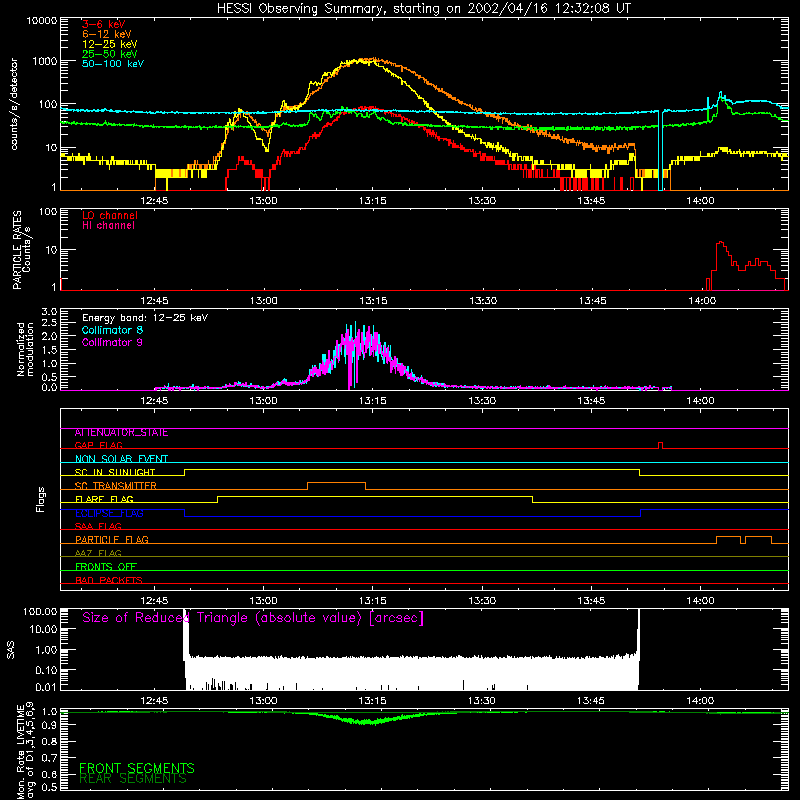This screenshot has height=800, width=800.
Task: Click the LO channel legend label
Action: coord(110,215)
